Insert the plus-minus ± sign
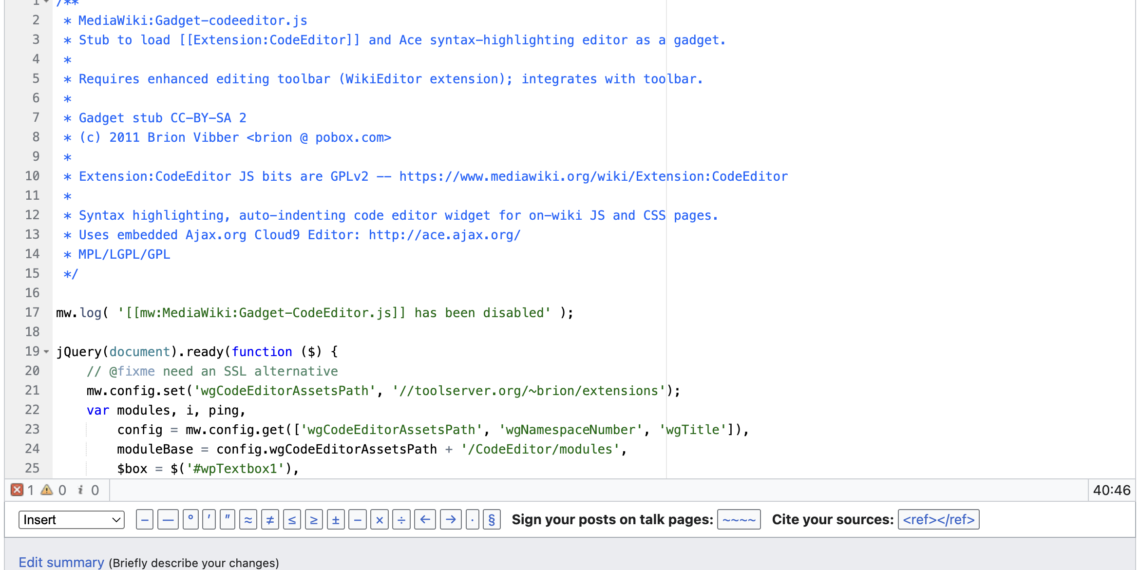Image resolution: width=1140 pixels, height=570 pixels. (x=336, y=520)
